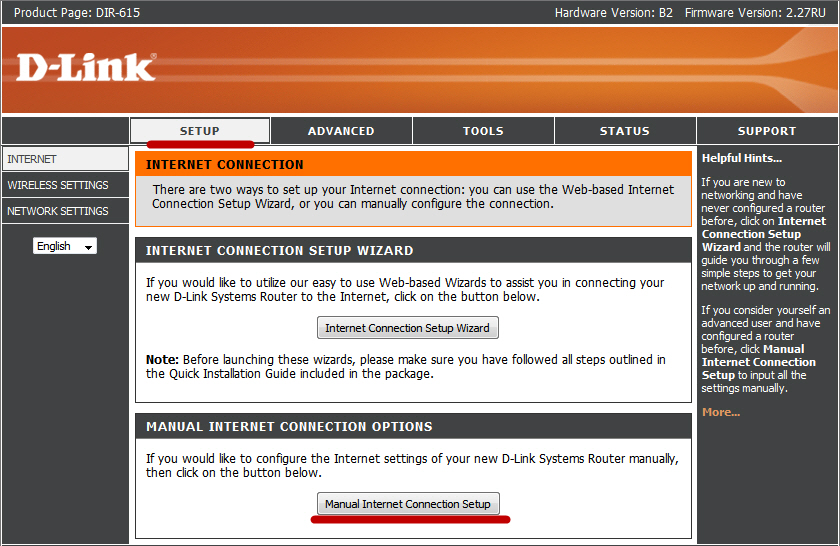
Task: Click the D-Link logo
Action: [86, 67]
